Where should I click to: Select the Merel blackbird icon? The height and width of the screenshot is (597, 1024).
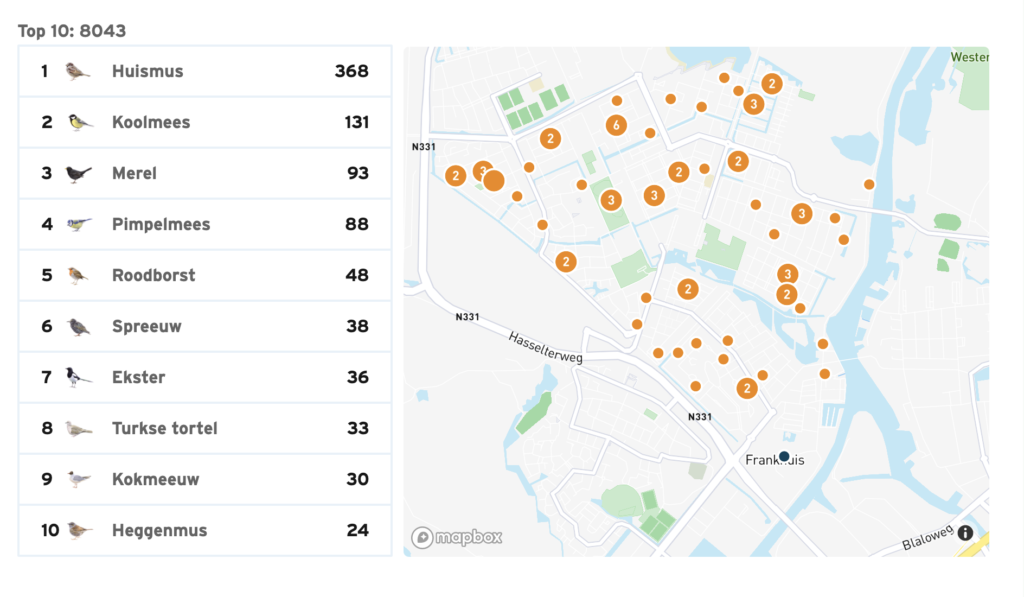coord(79,173)
